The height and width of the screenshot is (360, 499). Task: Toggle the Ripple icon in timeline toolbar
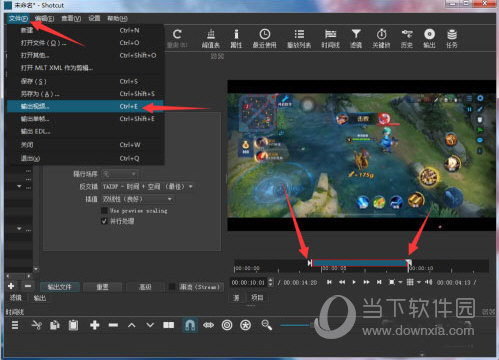pyautogui.click(x=208, y=325)
